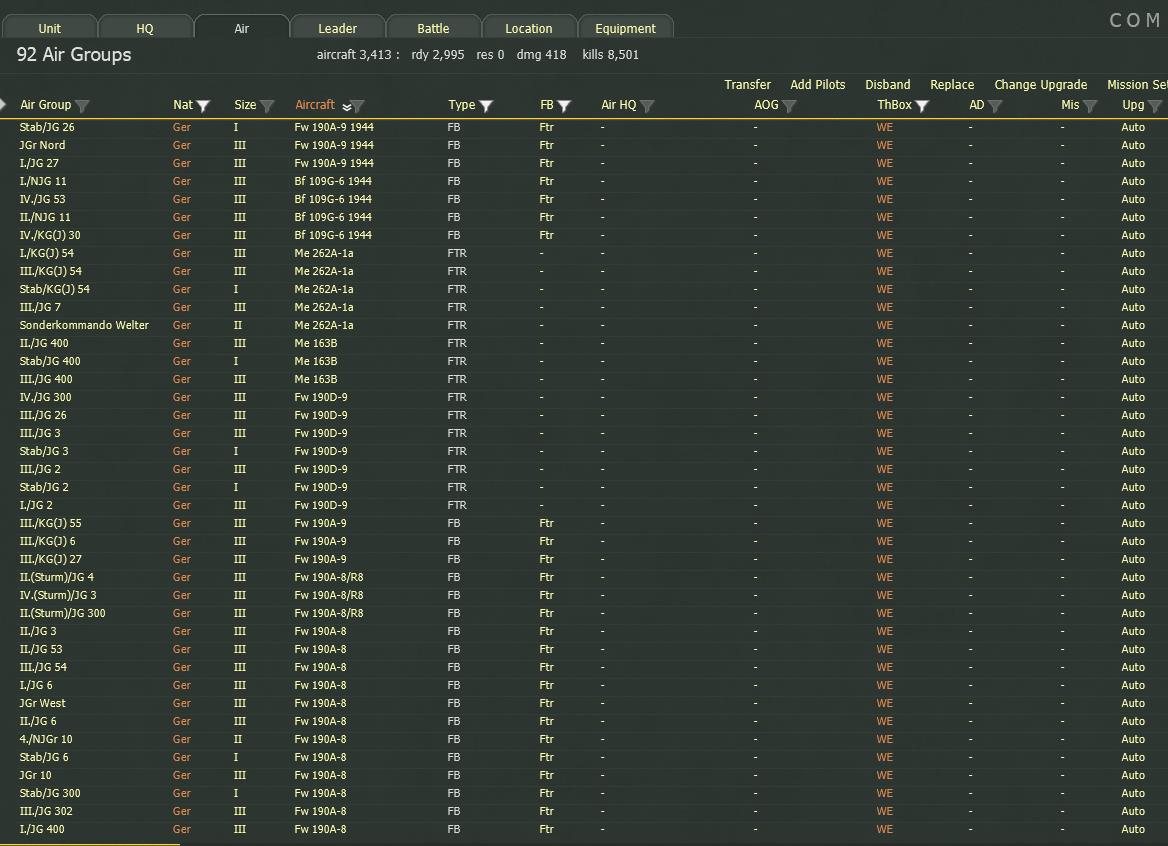Image resolution: width=1168 pixels, height=846 pixels.
Task: Click the Type column filter icon
Action: tap(486, 106)
